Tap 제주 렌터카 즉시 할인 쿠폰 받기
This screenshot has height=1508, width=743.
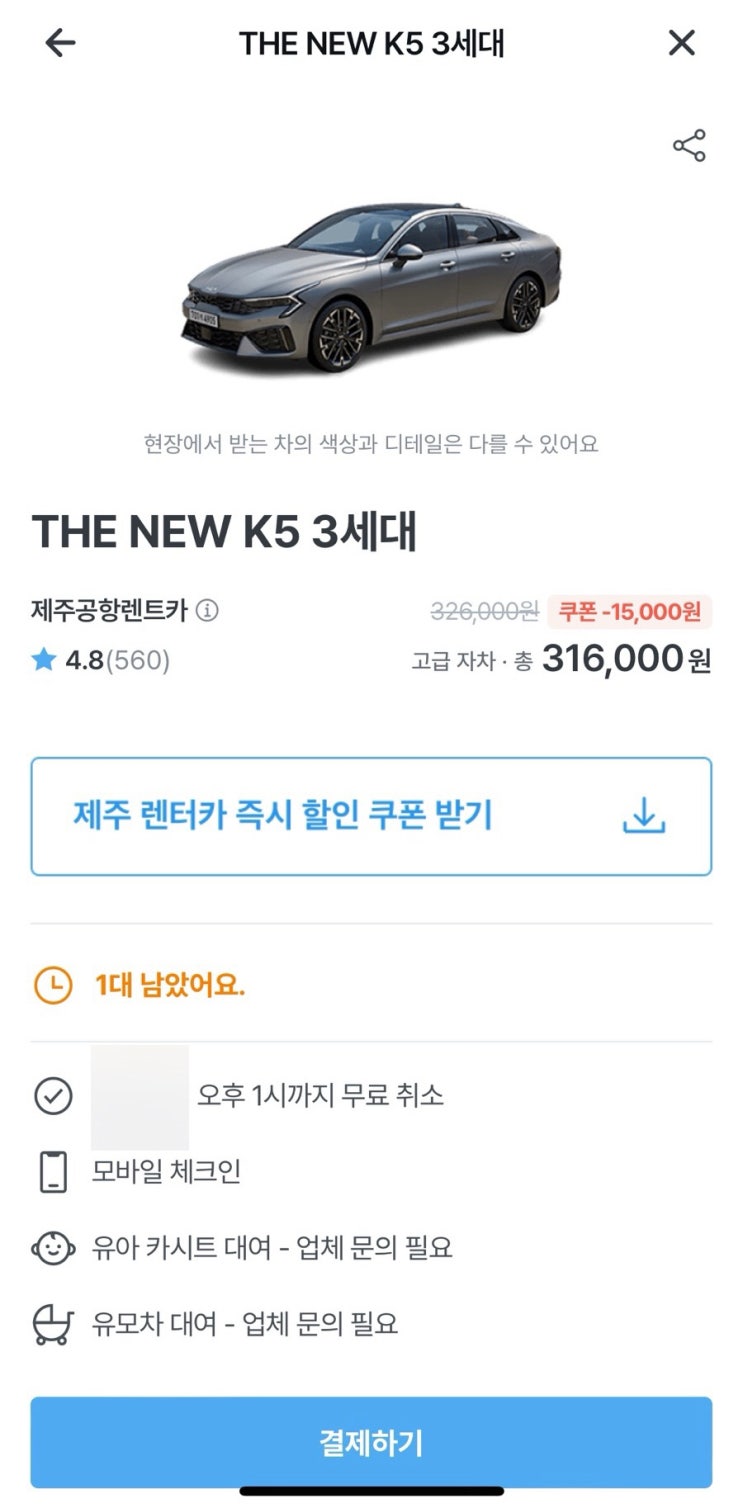283,816
